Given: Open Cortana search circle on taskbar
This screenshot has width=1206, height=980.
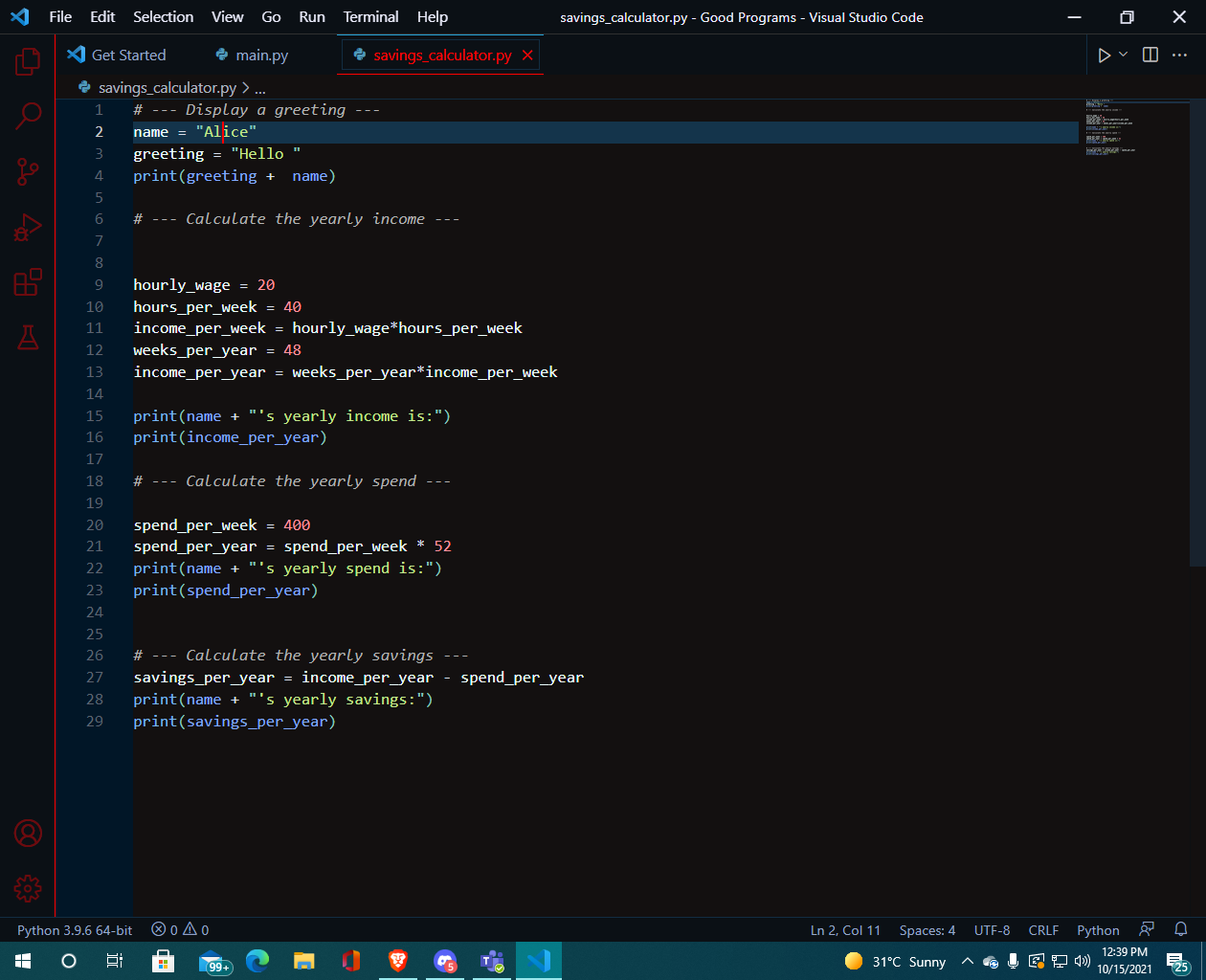Looking at the screenshot, I should [x=69, y=961].
